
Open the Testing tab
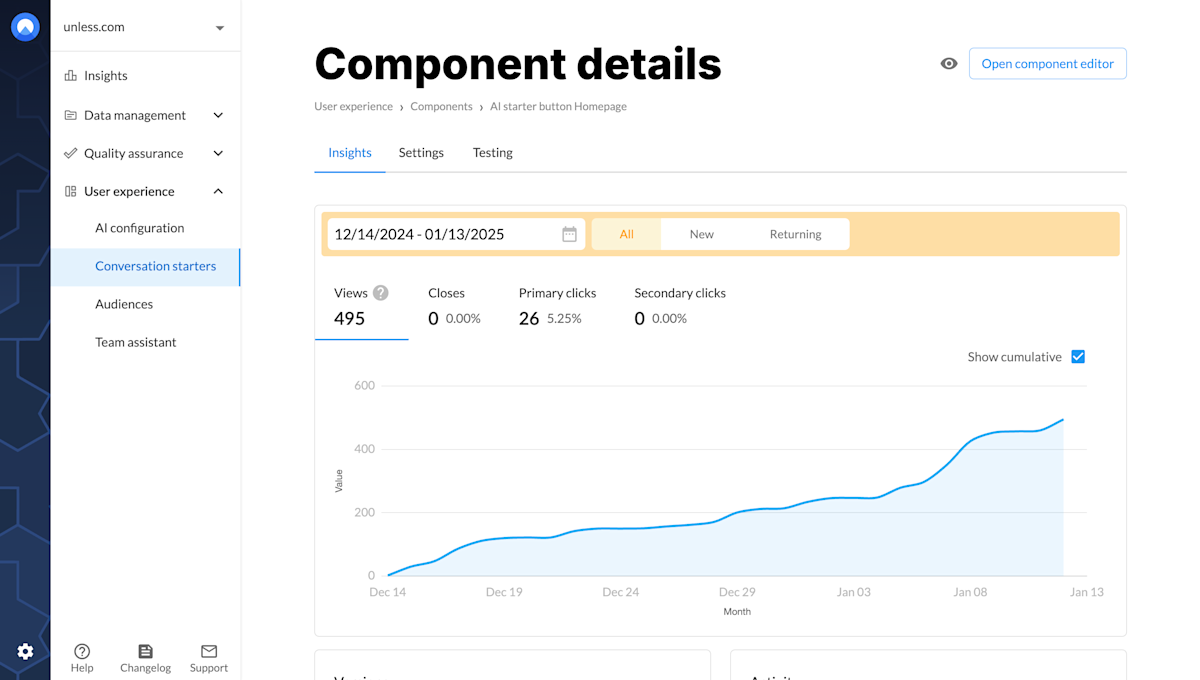coord(492,152)
